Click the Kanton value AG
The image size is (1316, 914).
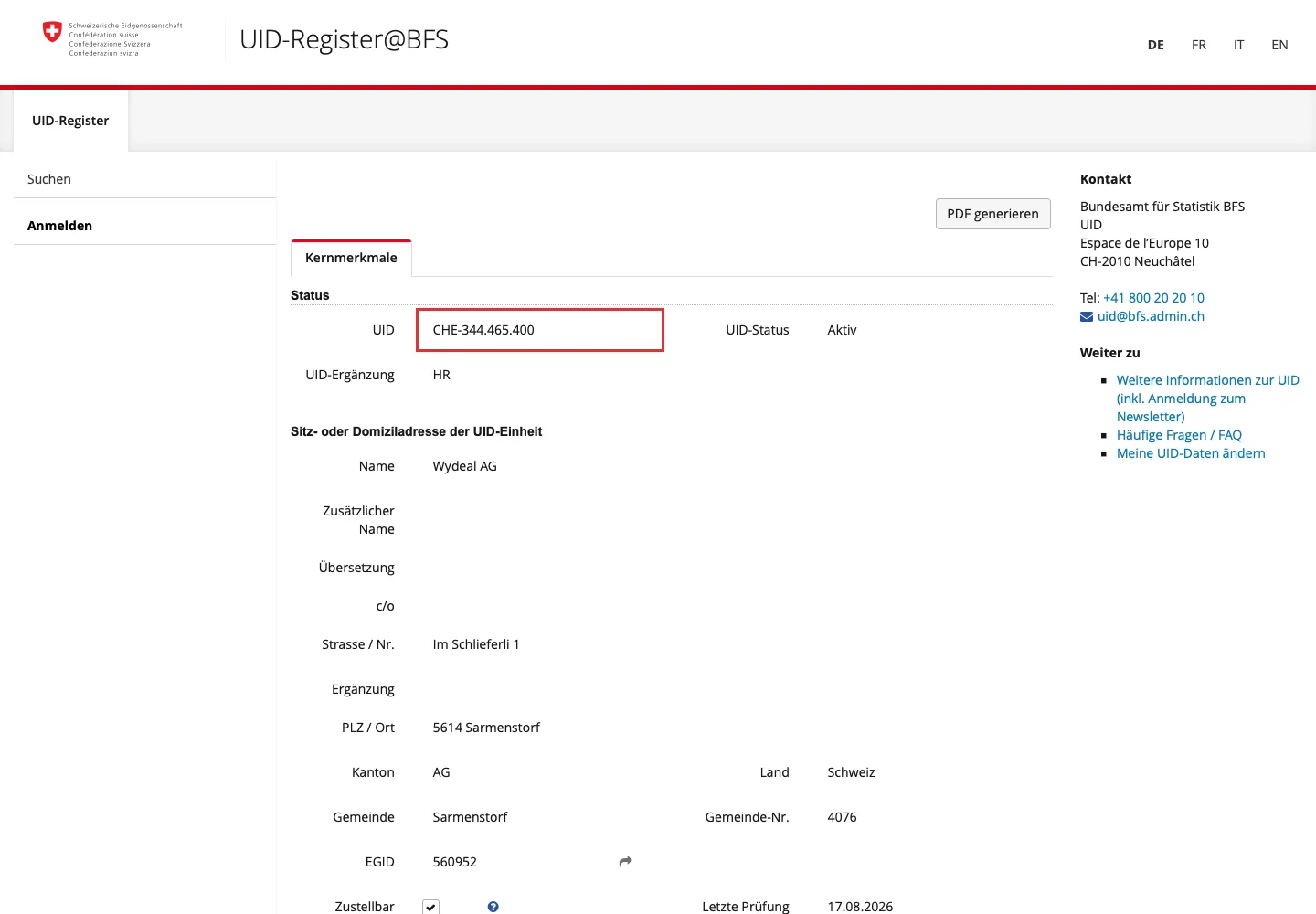click(x=441, y=772)
